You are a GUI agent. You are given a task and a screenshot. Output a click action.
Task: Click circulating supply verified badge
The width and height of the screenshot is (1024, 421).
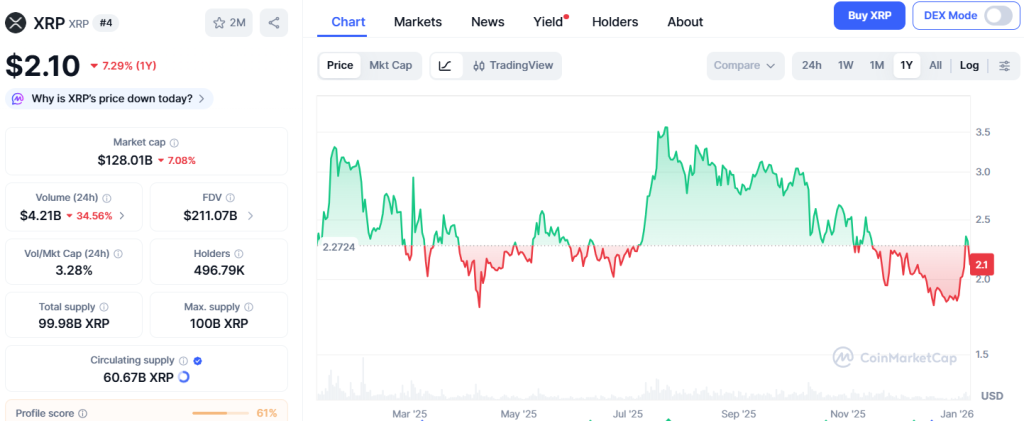[x=197, y=360]
